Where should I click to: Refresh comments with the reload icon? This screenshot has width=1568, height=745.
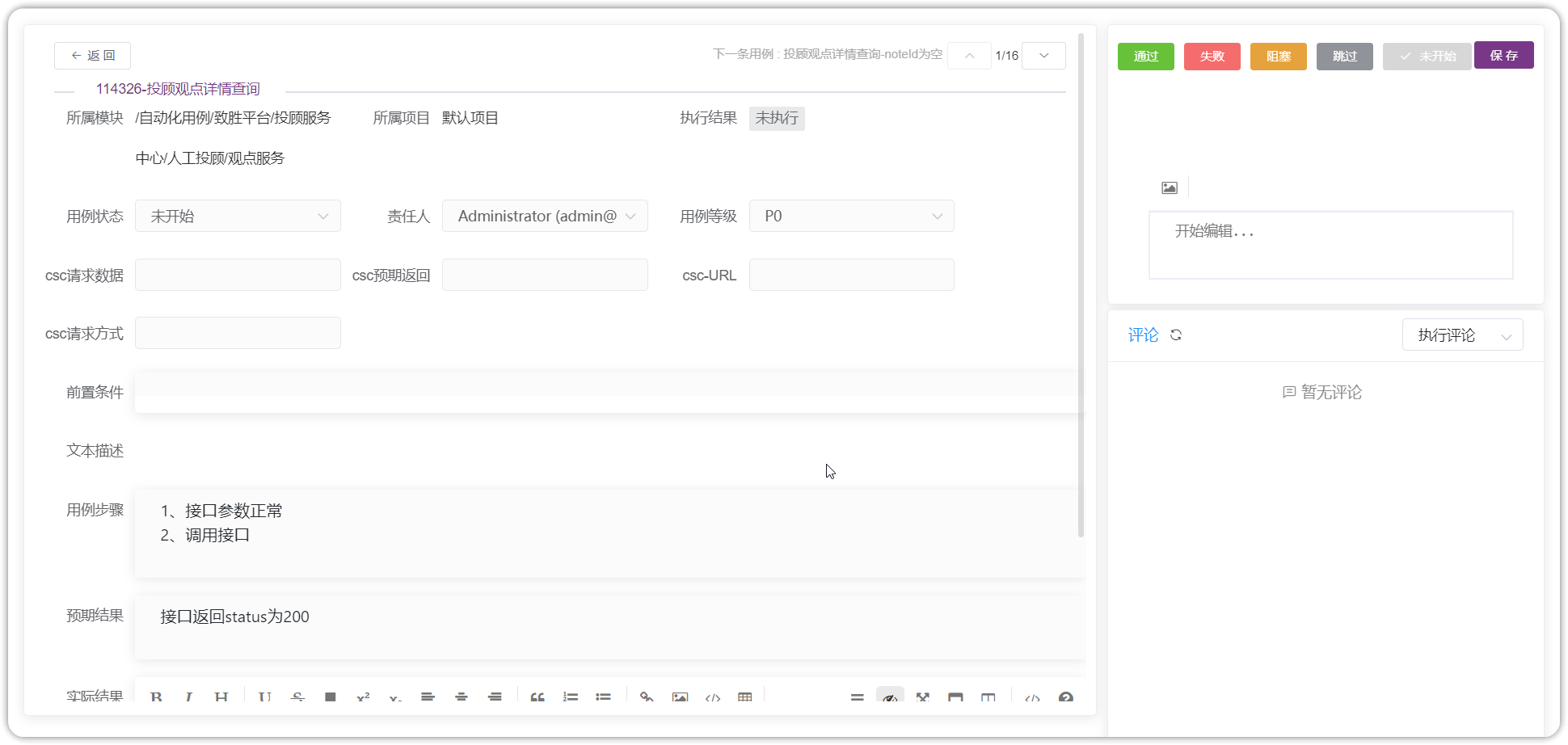click(1176, 335)
